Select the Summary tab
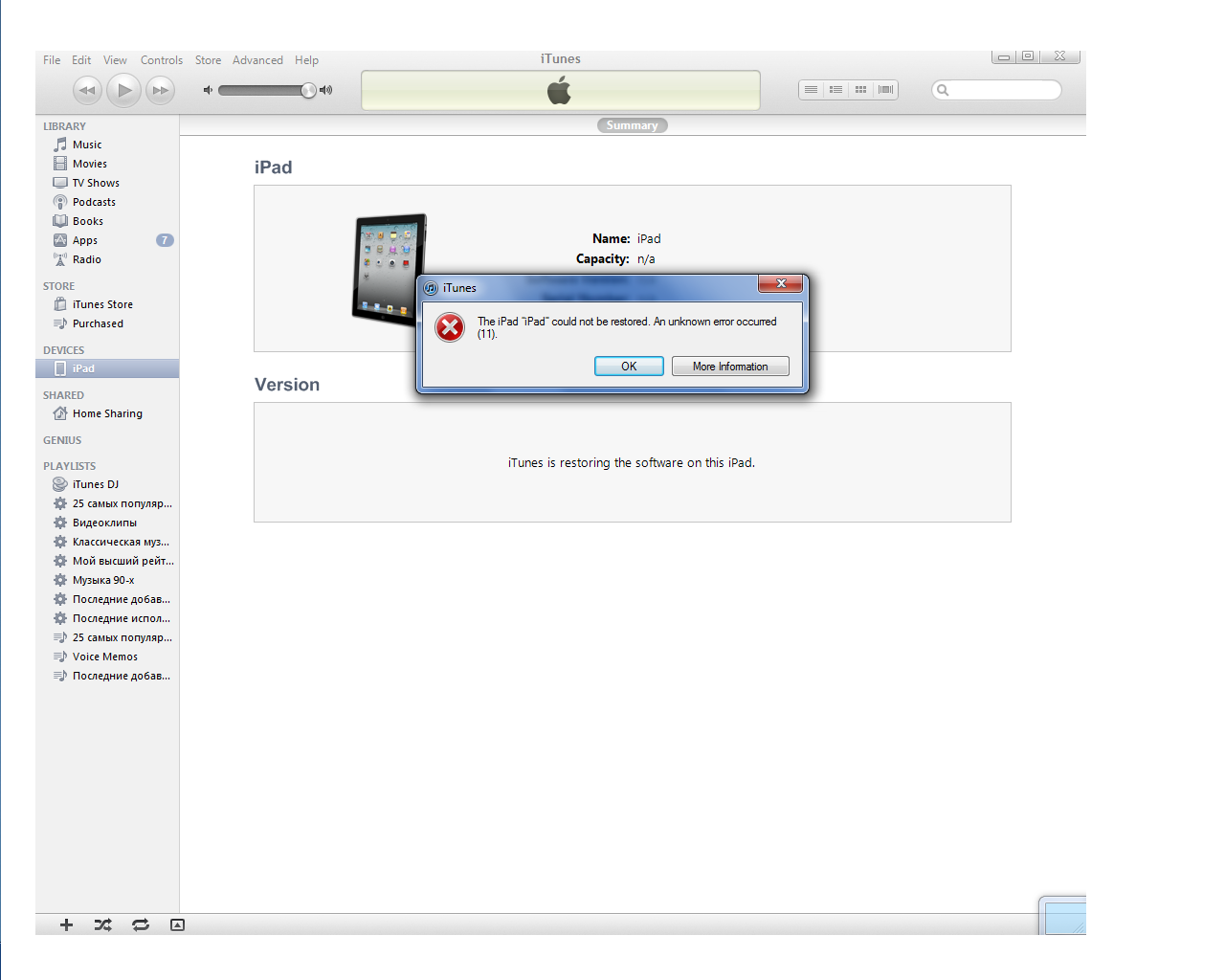Viewport: 1225px width, 980px height. pos(632,125)
